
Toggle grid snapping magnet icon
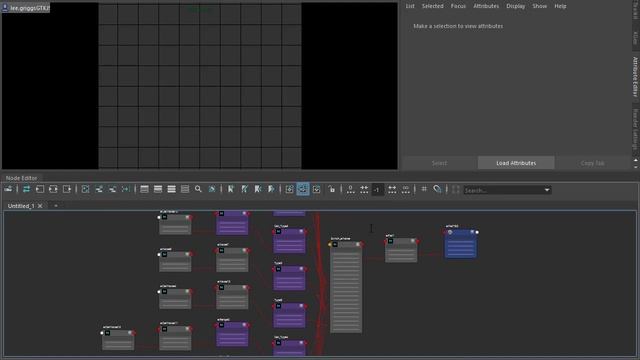pyautogui.click(x=437, y=189)
